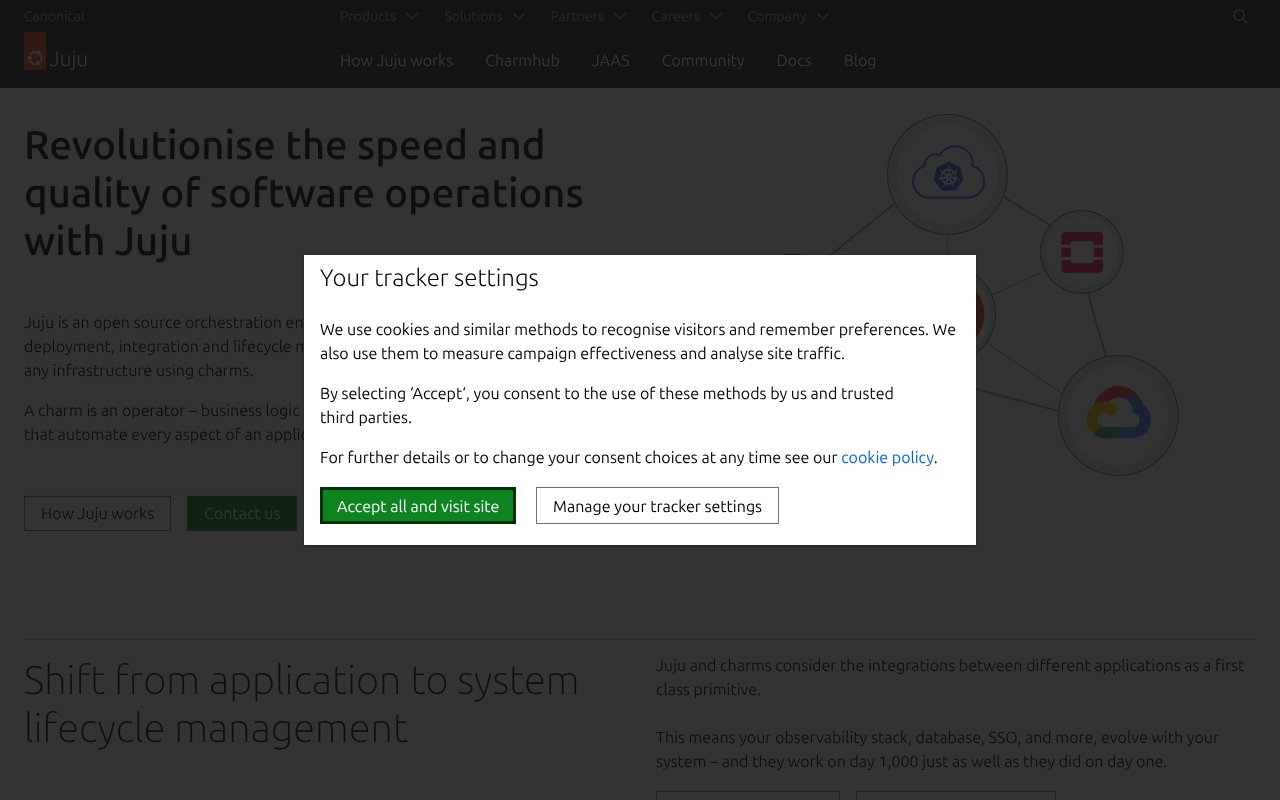The image size is (1280, 800).
Task: Open the site search magnifier icon
Action: [1240, 16]
